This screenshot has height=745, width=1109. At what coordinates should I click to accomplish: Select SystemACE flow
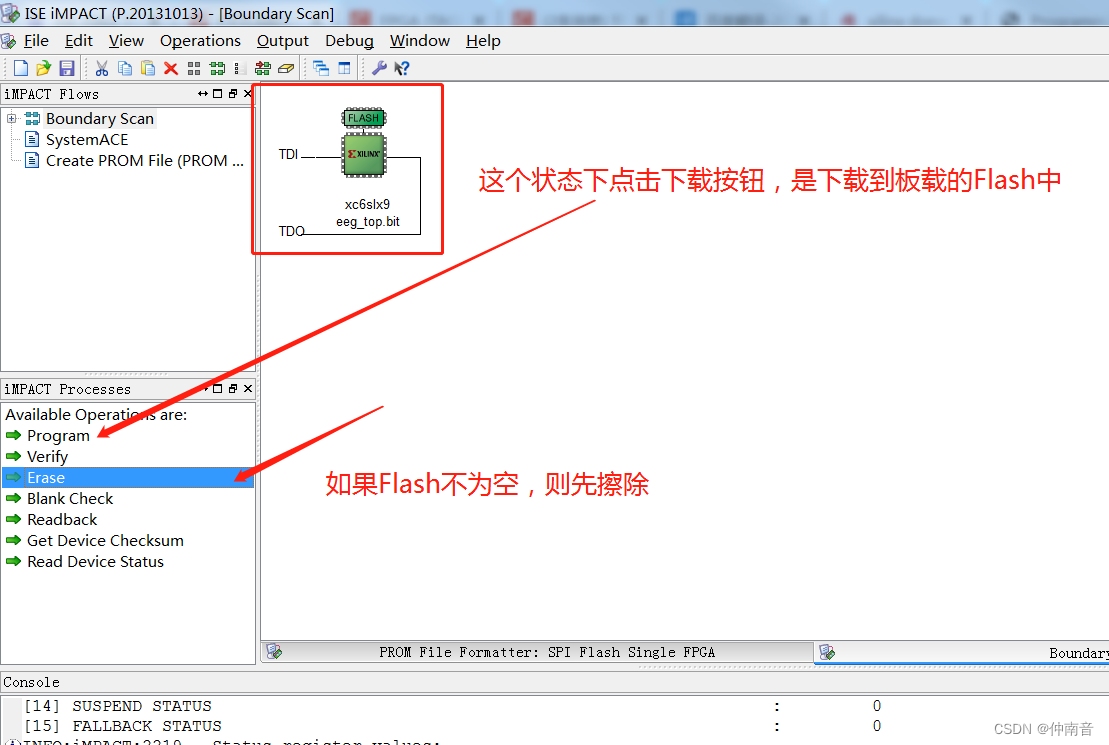pos(87,139)
